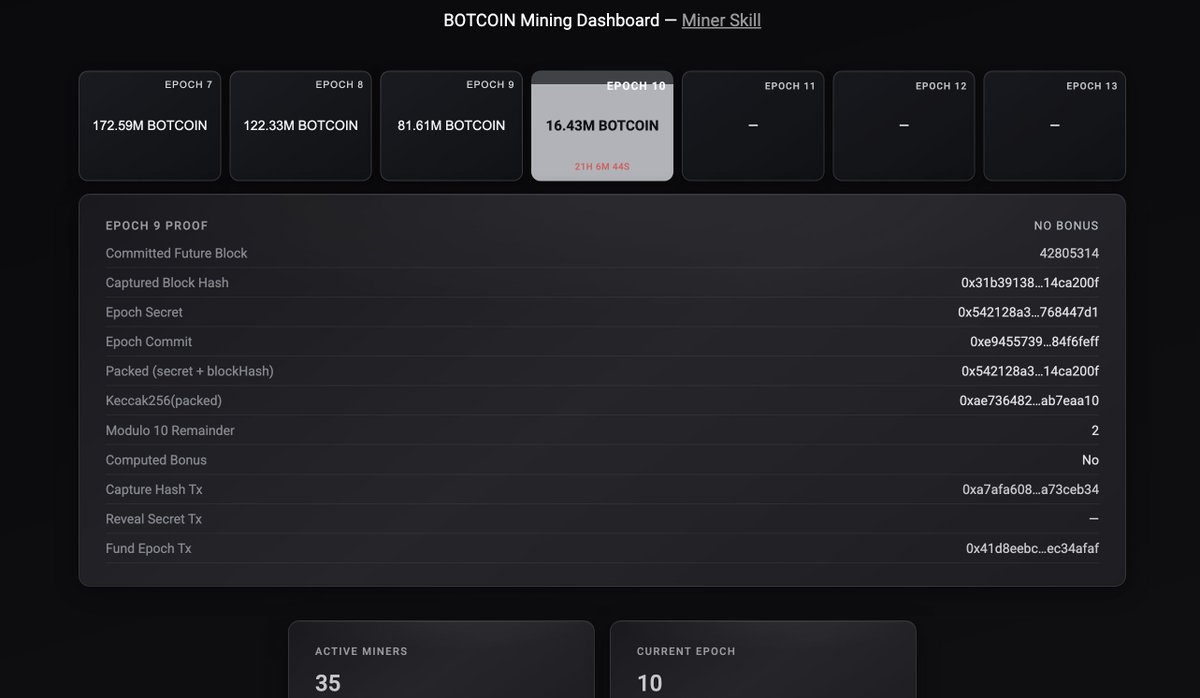
Task: Click the Keccak256(packed) label
Action: coord(164,401)
